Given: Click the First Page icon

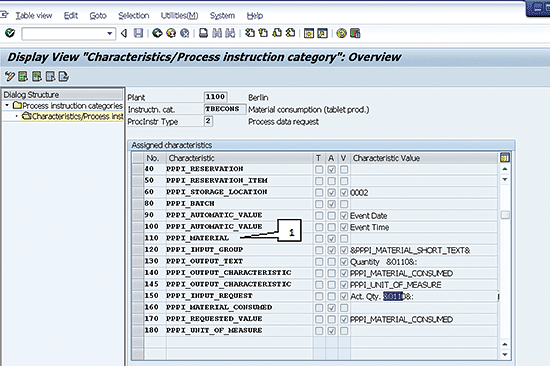Looking at the screenshot, I should 250,33.
